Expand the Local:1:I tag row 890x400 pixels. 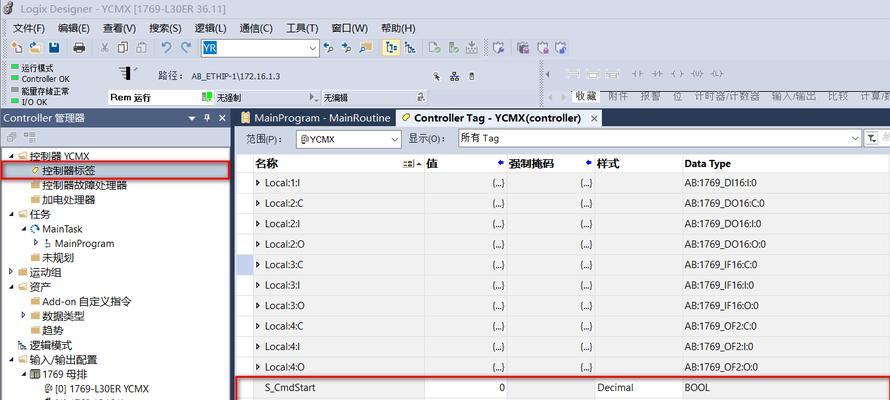tap(258, 183)
